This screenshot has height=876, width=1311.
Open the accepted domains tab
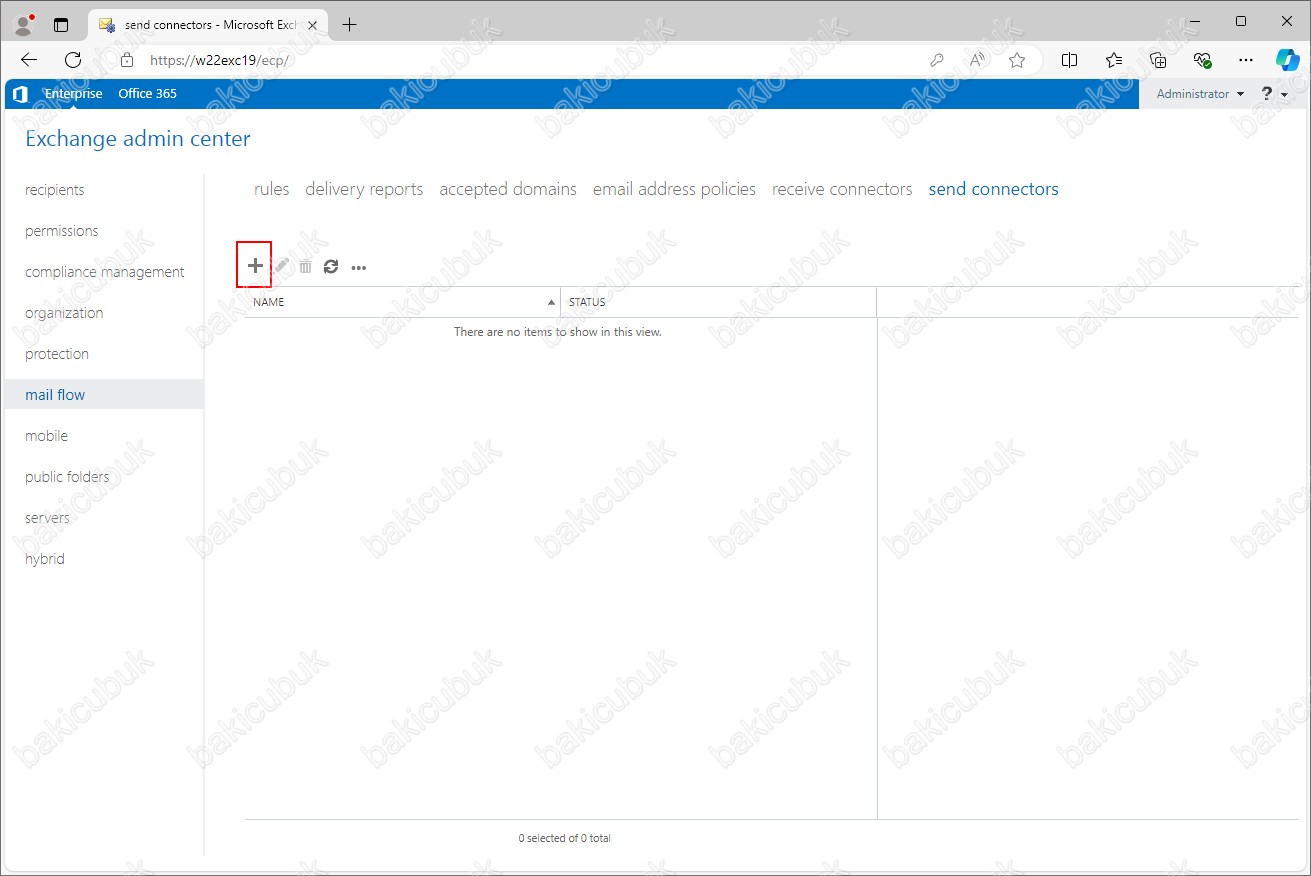(508, 189)
